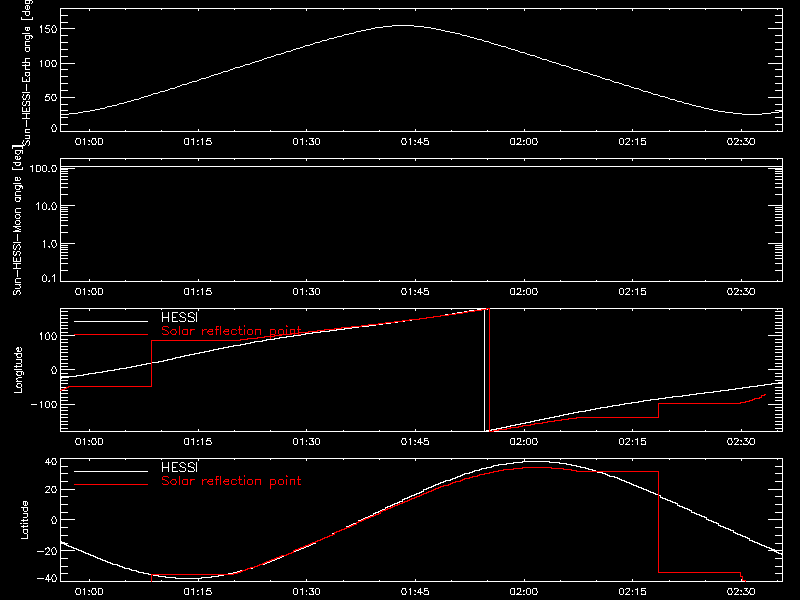This screenshot has height=600, width=800.
Task: Click the 02:00 label under Longitude plot
Action: [x=523, y=441]
